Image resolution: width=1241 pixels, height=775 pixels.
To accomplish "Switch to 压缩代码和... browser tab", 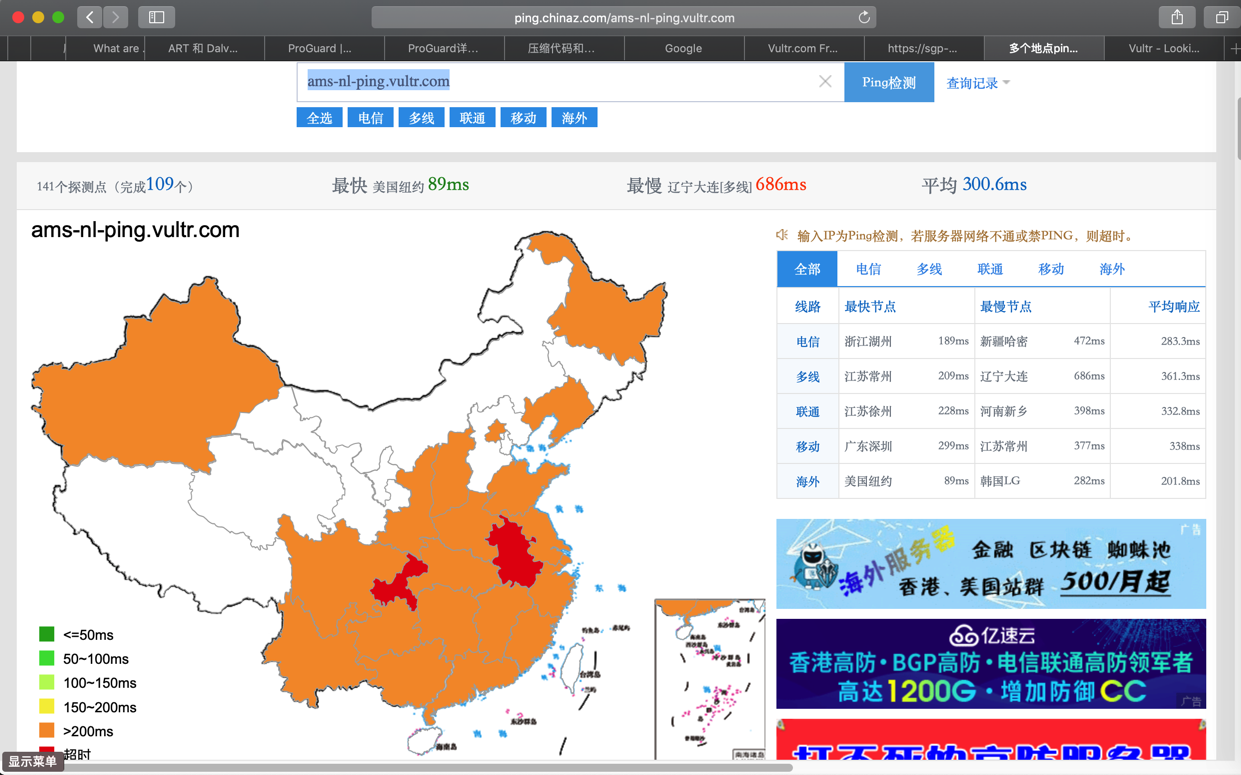I will (x=562, y=48).
